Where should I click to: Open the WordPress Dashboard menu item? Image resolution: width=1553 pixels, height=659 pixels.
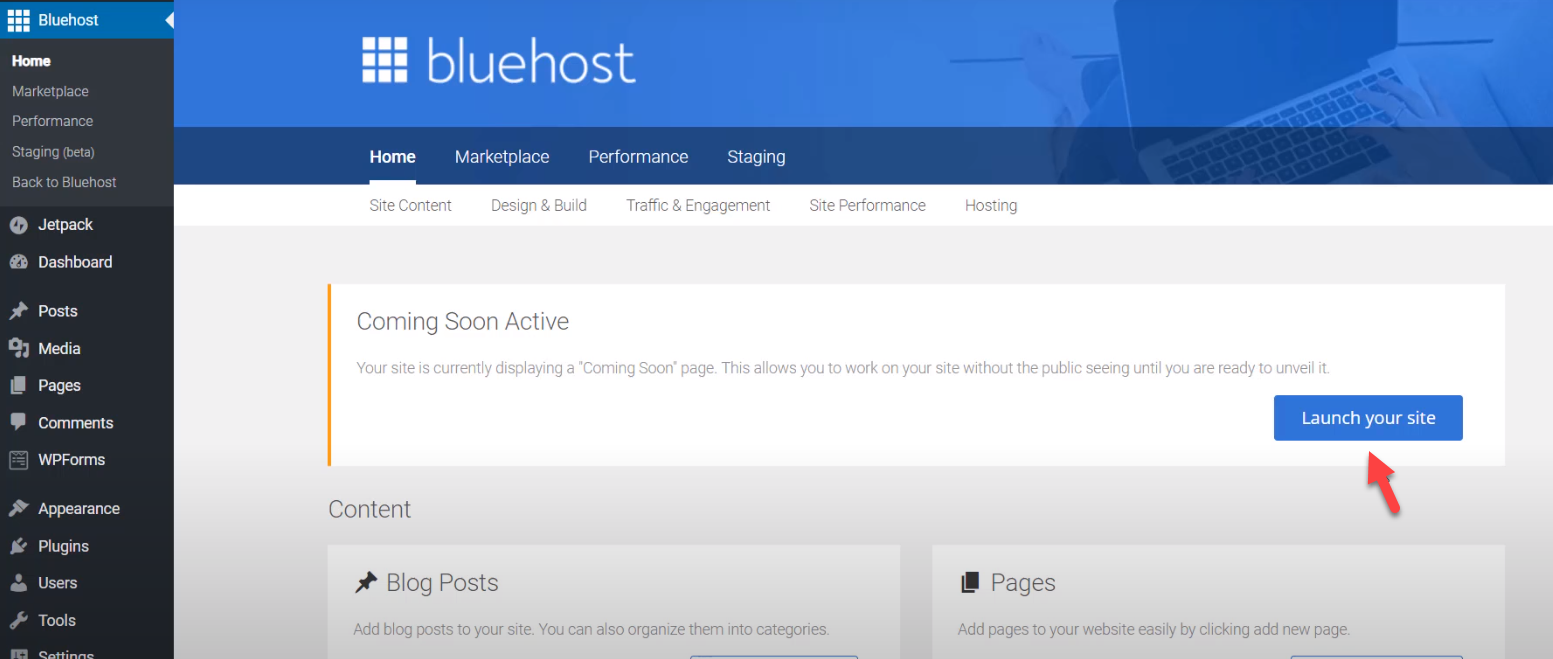(x=75, y=262)
